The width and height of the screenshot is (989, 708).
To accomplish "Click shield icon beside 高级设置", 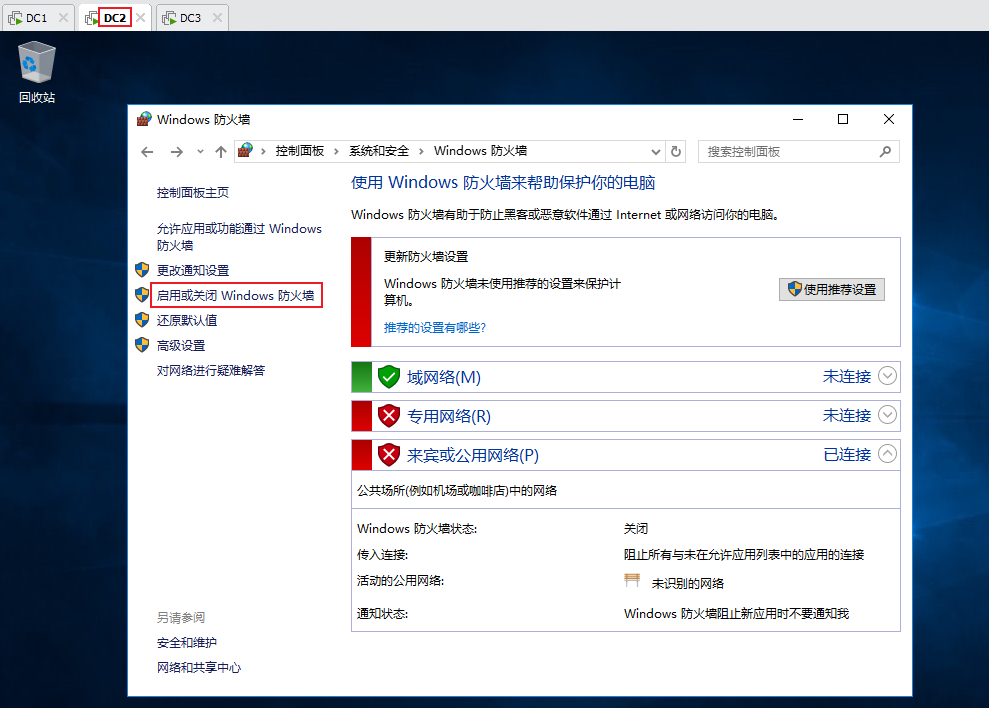I will point(143,345).
